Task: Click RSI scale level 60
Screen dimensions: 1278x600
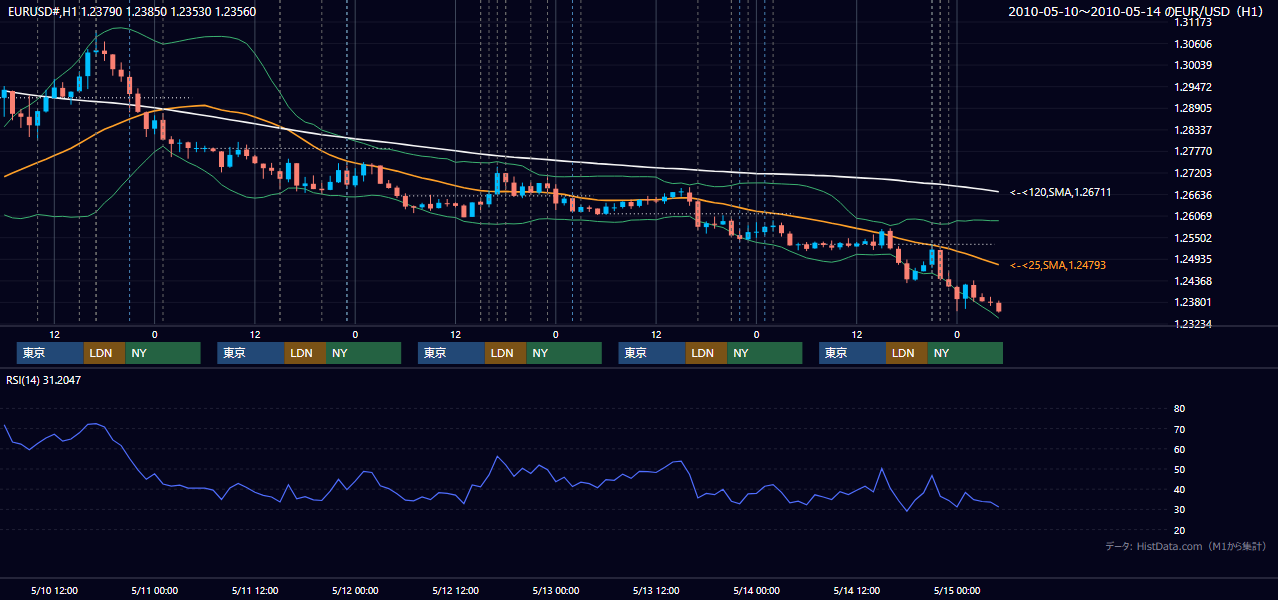Action: tap(1179, 449)
